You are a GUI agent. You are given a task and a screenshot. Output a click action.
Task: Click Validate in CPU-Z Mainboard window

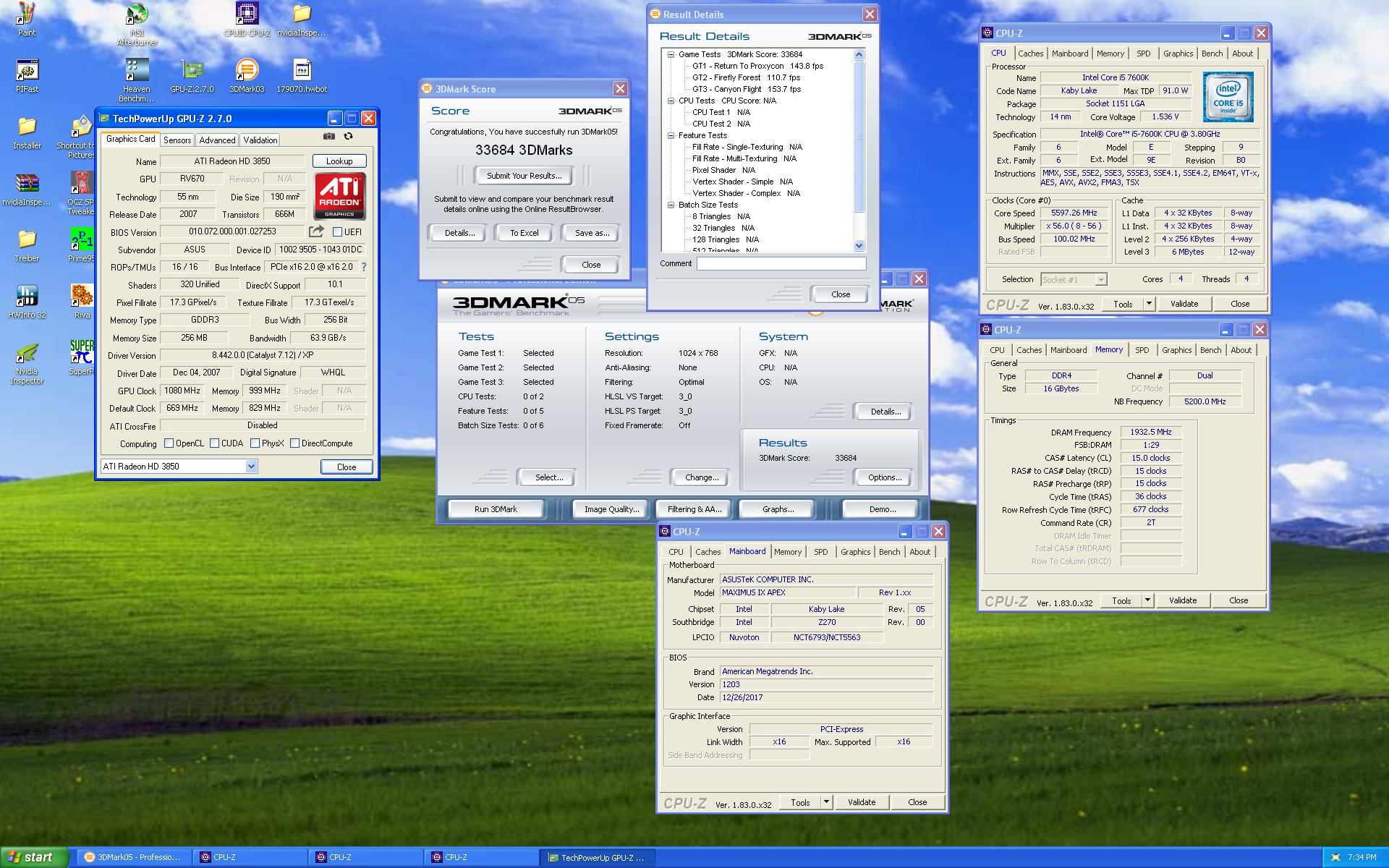(x=862, y=802)
